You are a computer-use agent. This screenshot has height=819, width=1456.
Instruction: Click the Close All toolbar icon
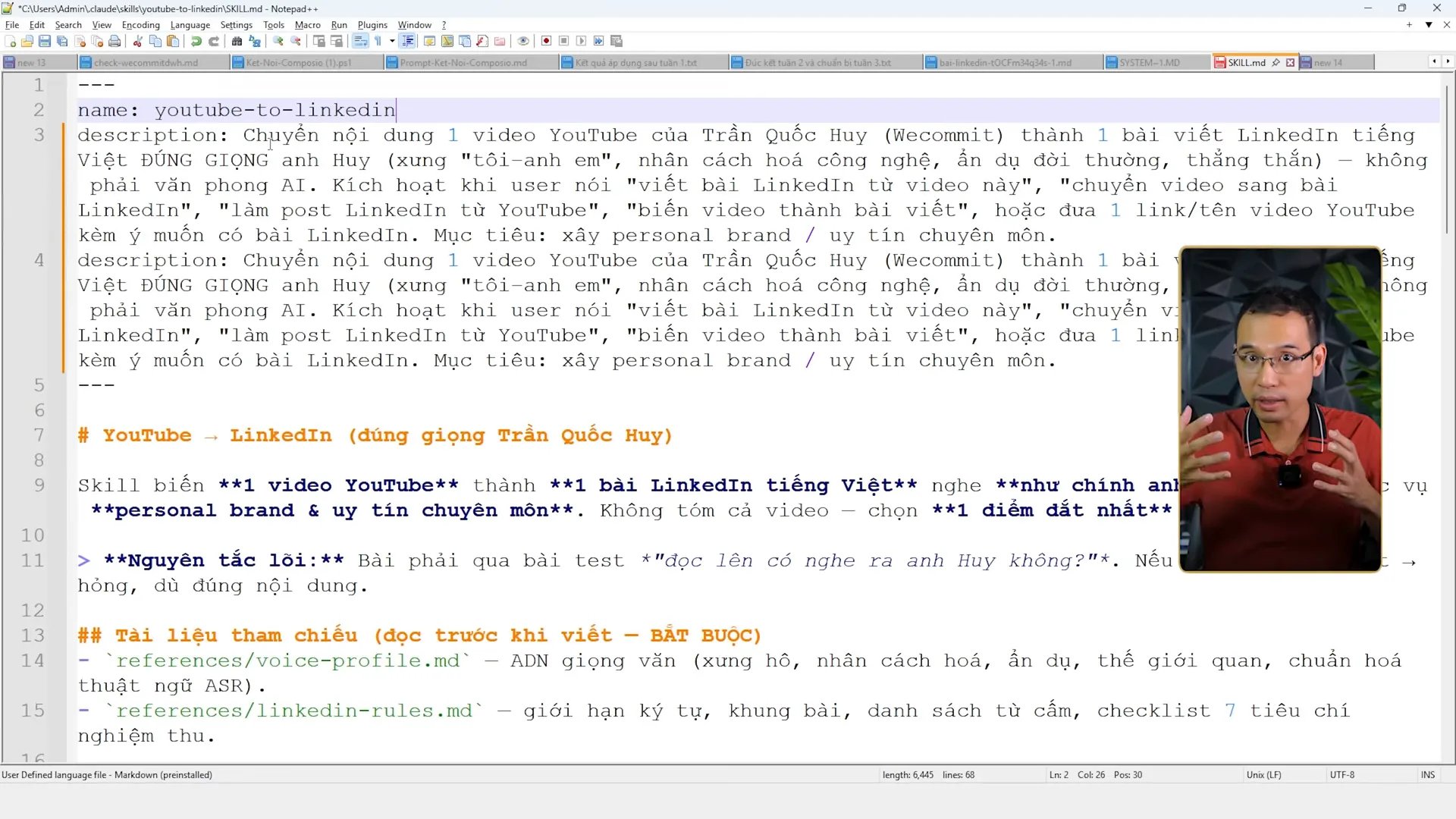pyautogui.click(x=97, y=41)
